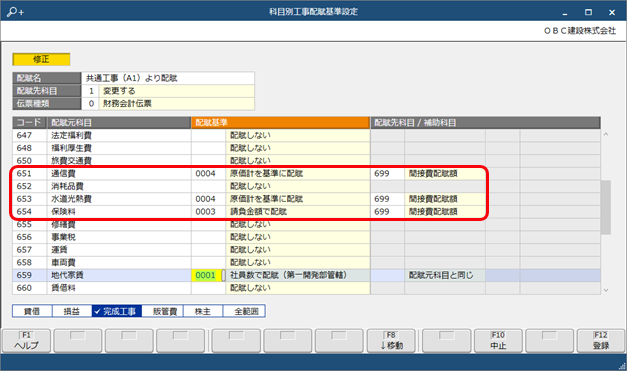Image resolution: width=627 pixels, height=371 pixels.
Task: Click the 配賦基準 column header
Action: (x=280, y=122)
